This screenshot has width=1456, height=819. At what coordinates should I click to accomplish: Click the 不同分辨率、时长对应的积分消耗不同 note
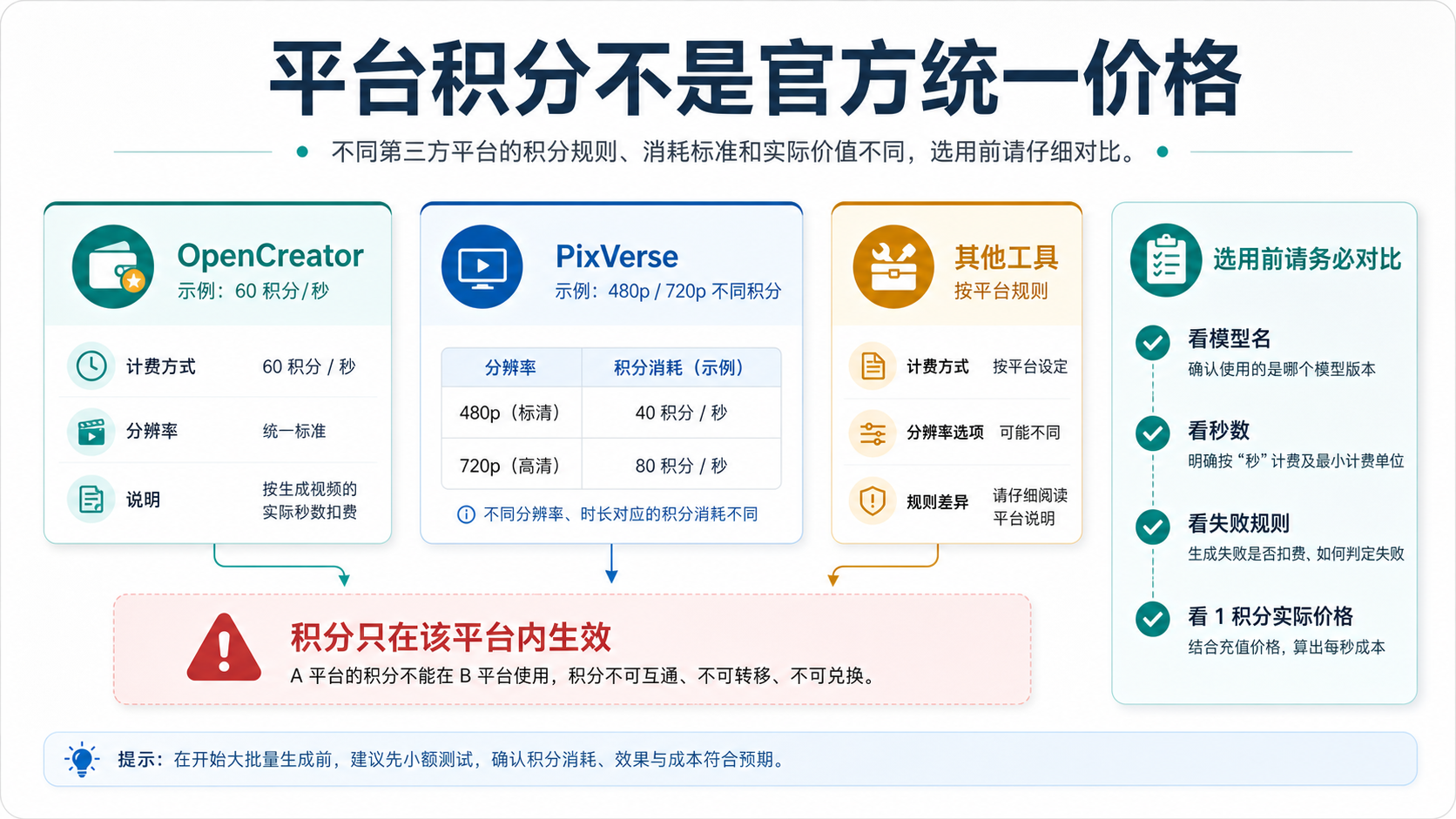coord(621,514)
